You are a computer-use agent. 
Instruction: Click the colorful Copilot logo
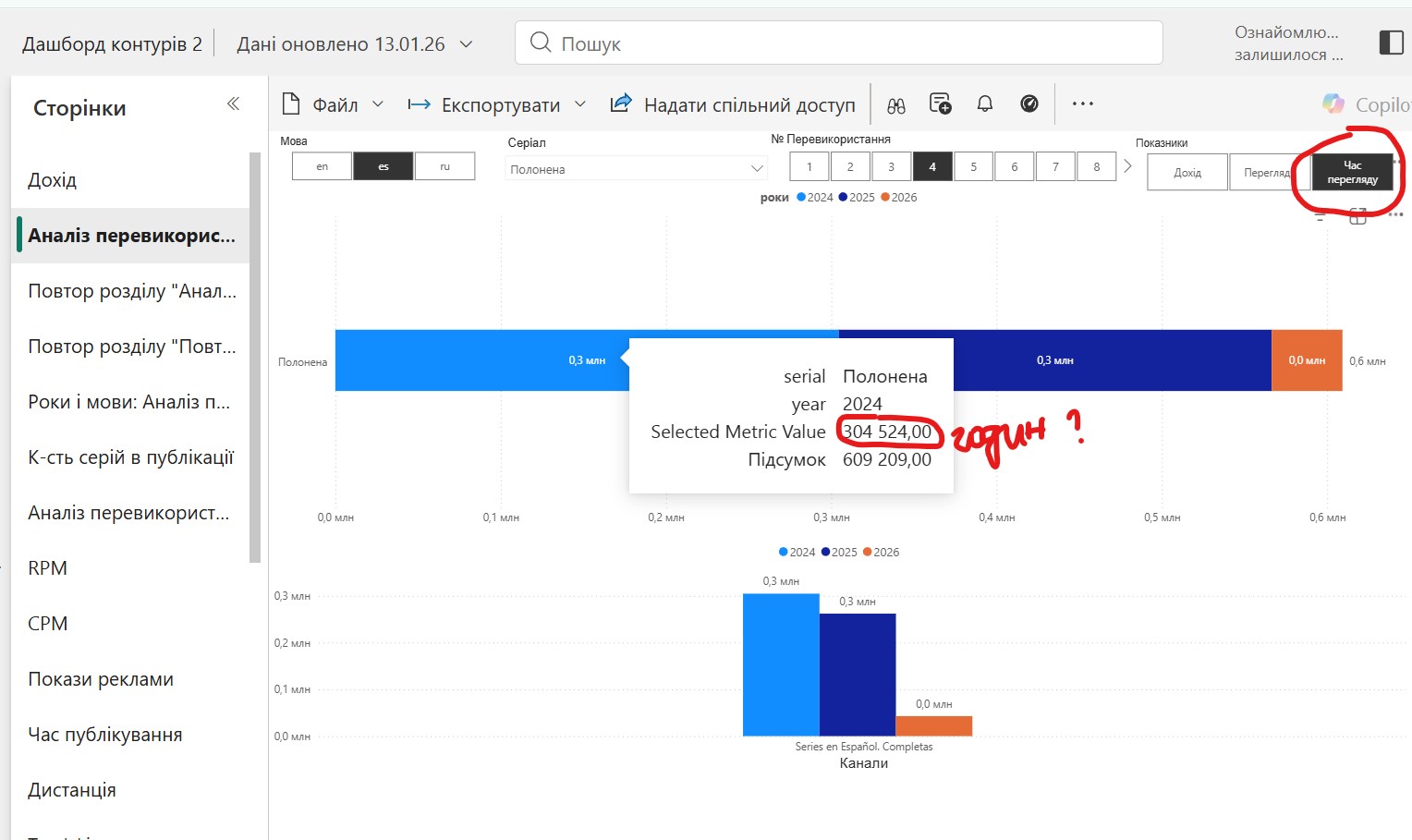coord(1333,103)
